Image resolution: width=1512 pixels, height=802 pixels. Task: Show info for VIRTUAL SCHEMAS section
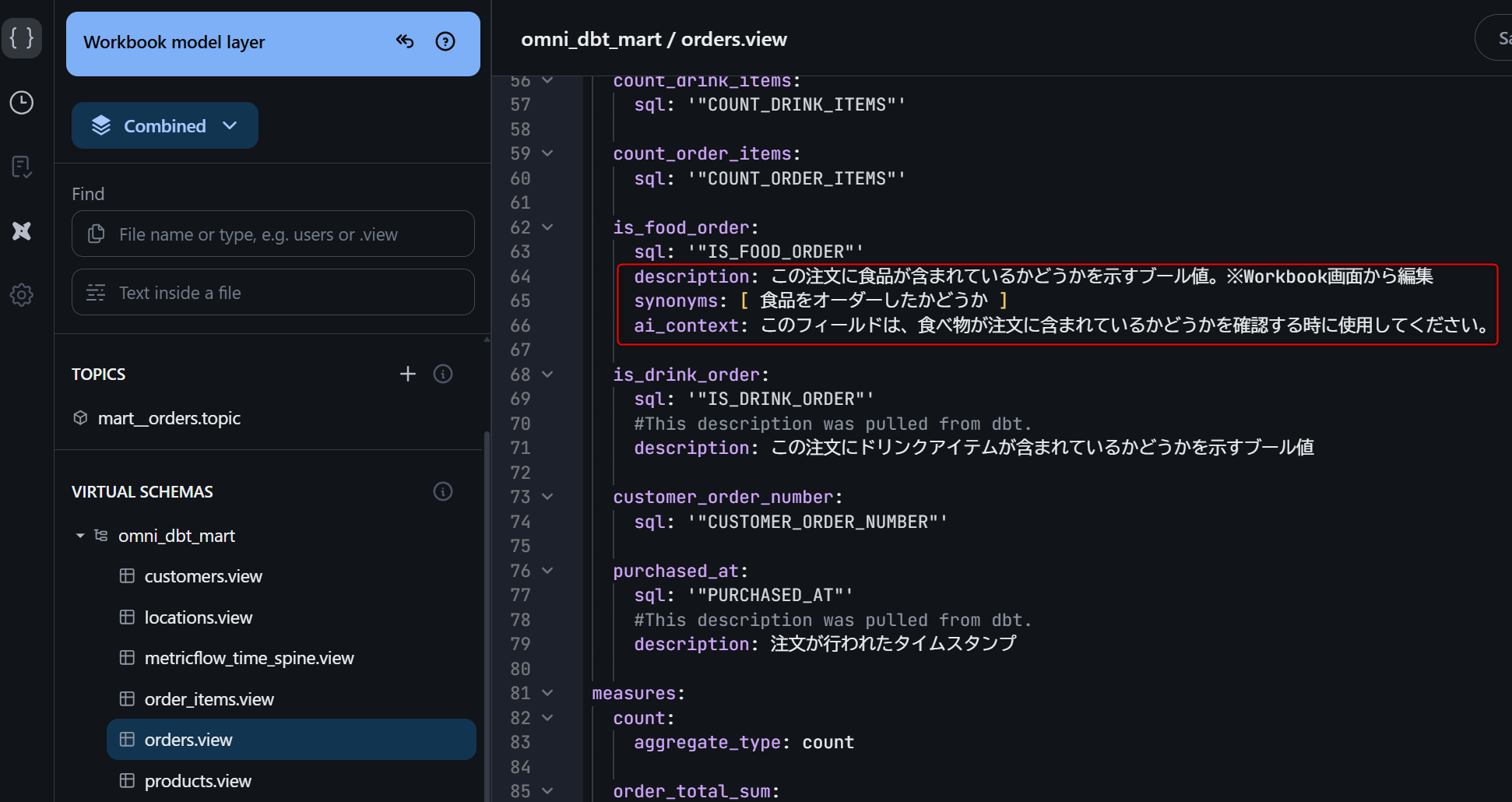(x=443, y=492)
